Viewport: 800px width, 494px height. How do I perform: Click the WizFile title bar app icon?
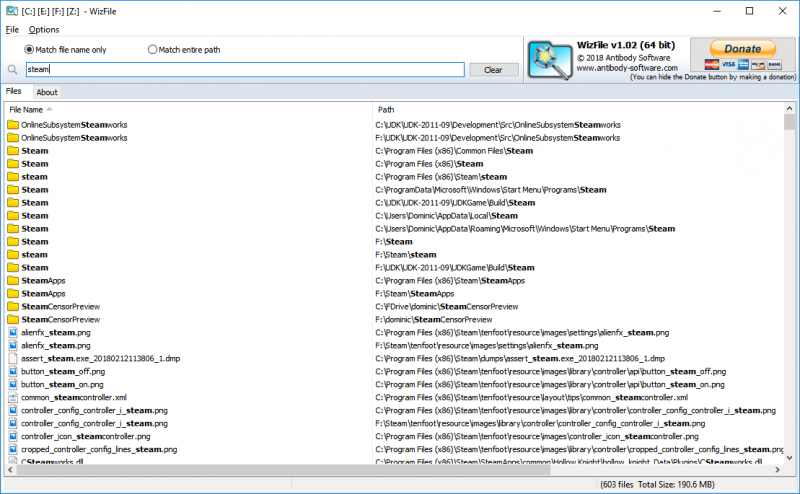coord(12,11)
